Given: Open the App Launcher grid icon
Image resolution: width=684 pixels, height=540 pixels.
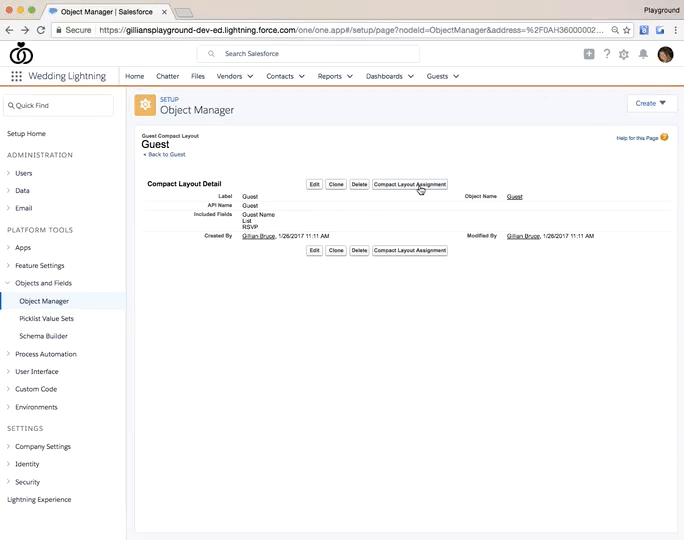Looking at the screenshot, I should (x=16, y=76).
